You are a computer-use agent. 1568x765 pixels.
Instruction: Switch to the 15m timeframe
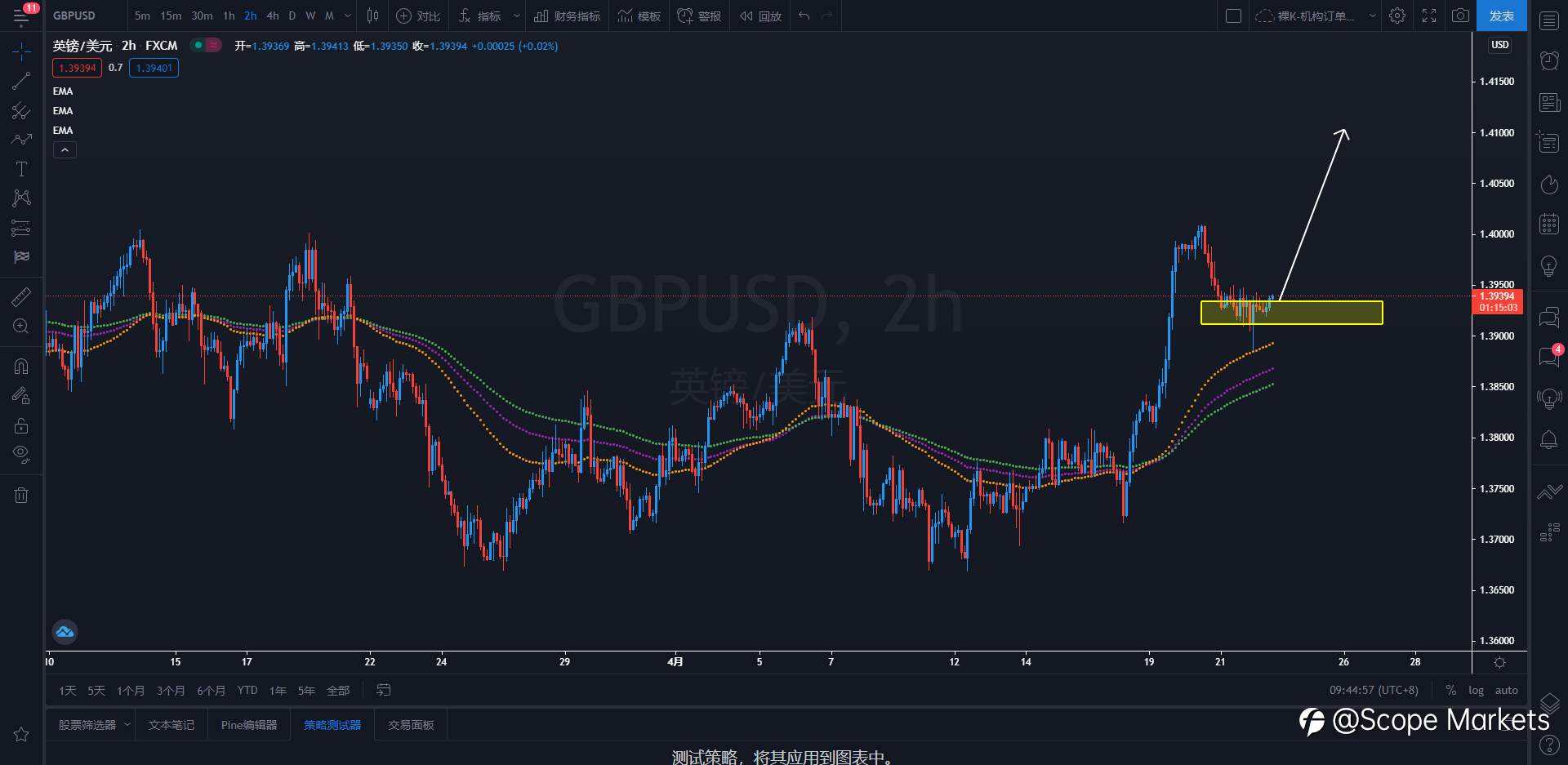(171, 16)
